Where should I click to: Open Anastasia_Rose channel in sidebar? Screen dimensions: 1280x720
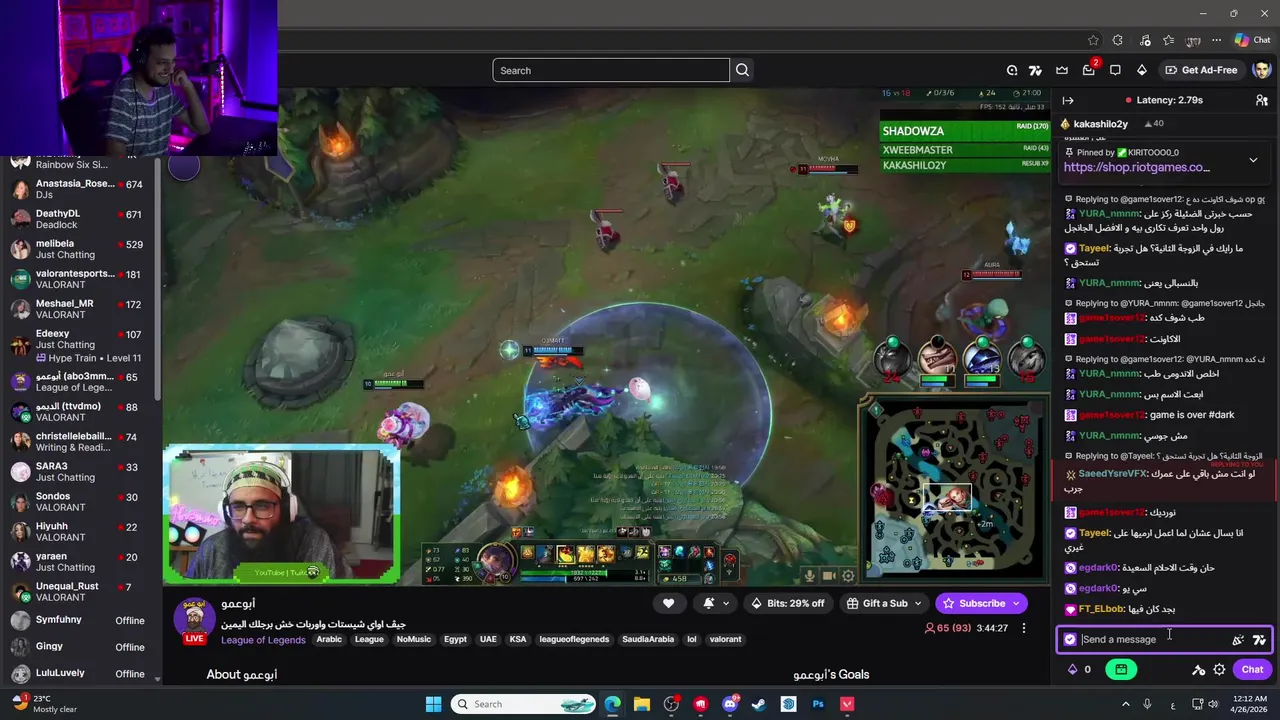pyautogui.click(x=80, y=189)
